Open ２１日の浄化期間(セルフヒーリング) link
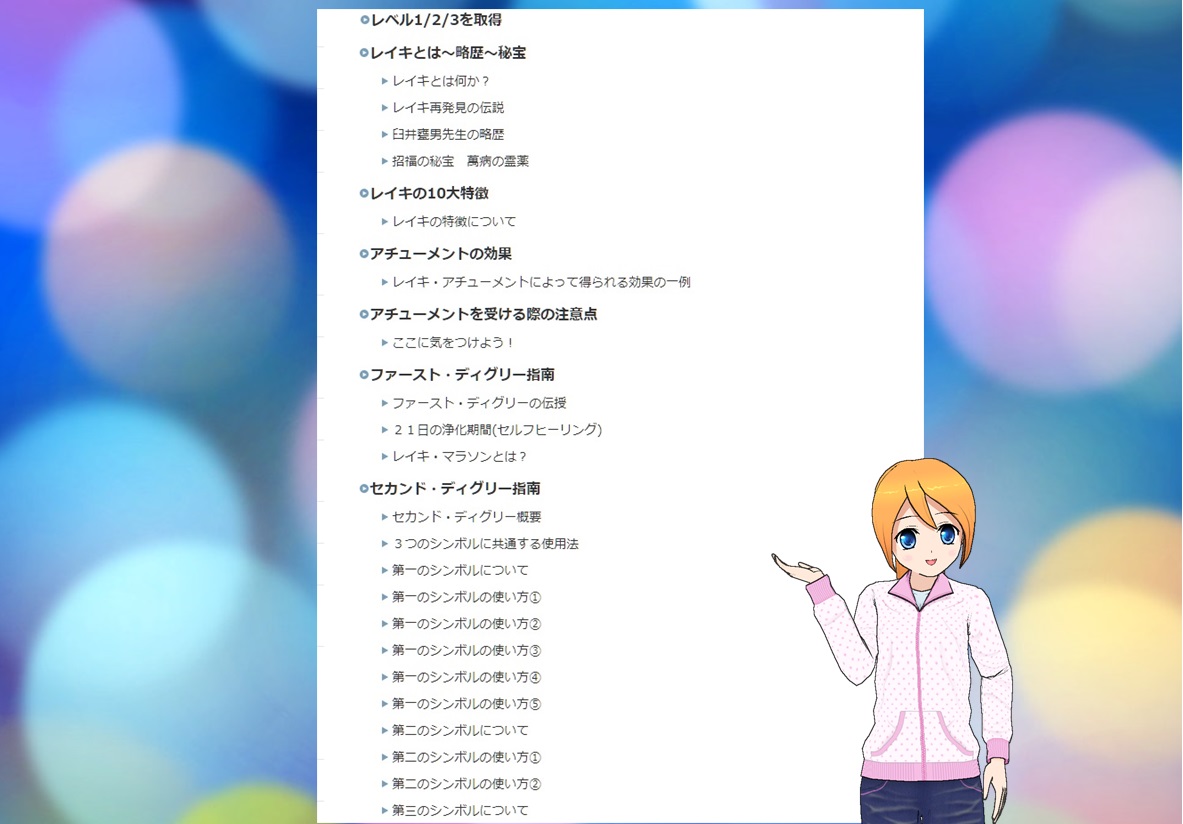 (x=497, y=430)
